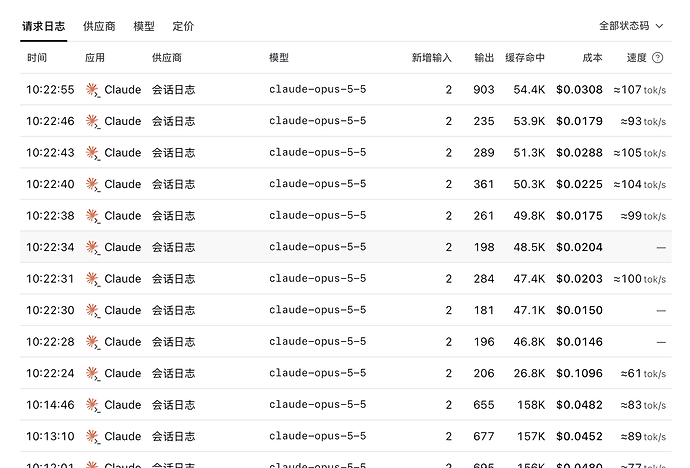690x468 pixels.
Task: Click 会话日志 in the 10:22:55 row
Action: point(173,90)
